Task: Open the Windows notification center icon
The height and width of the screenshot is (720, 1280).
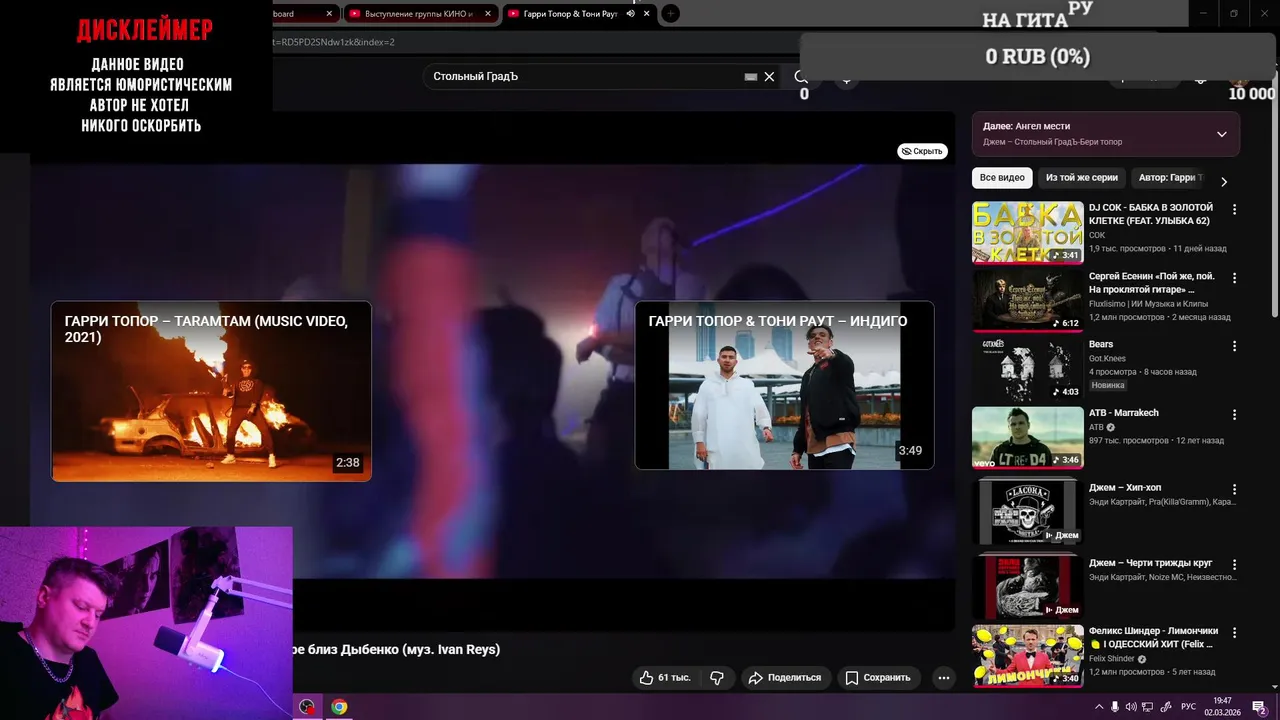Action: click(1259, 707)
